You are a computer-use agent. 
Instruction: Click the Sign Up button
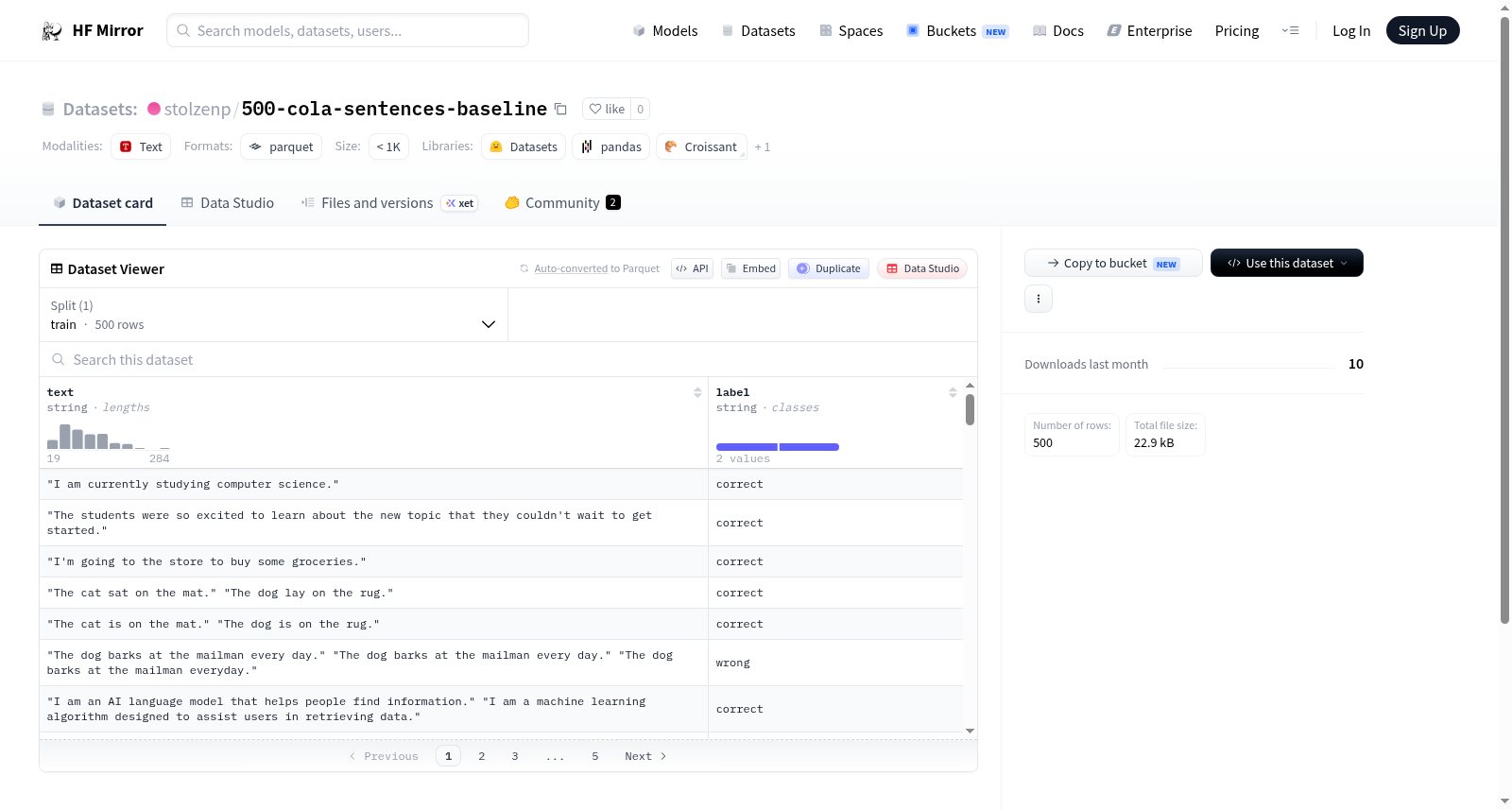coord(1423,31)
